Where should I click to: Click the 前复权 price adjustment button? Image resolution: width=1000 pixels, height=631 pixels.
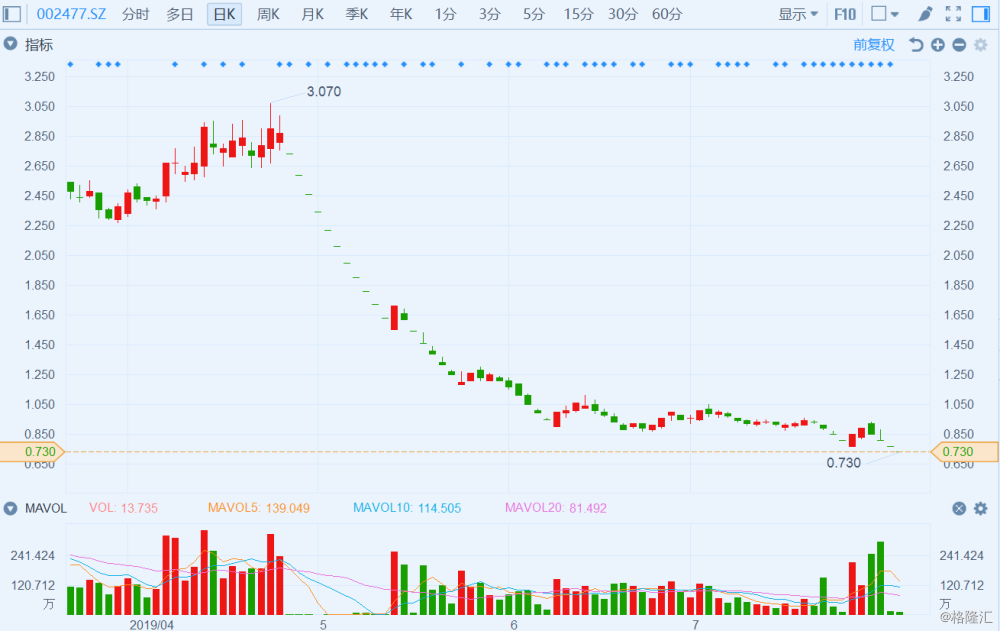coord(873,45)
